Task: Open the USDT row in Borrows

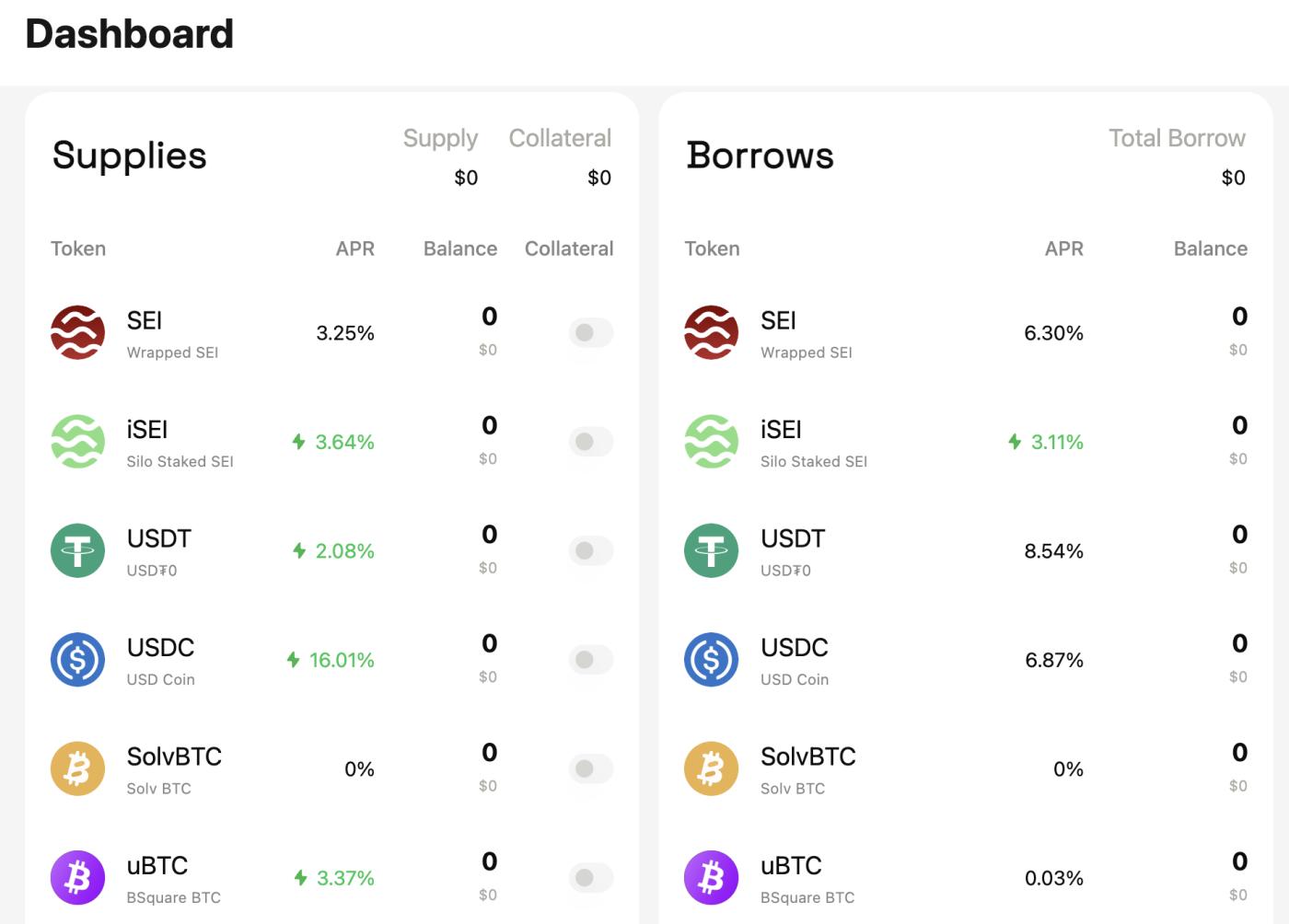Action: tap(966, 550)
